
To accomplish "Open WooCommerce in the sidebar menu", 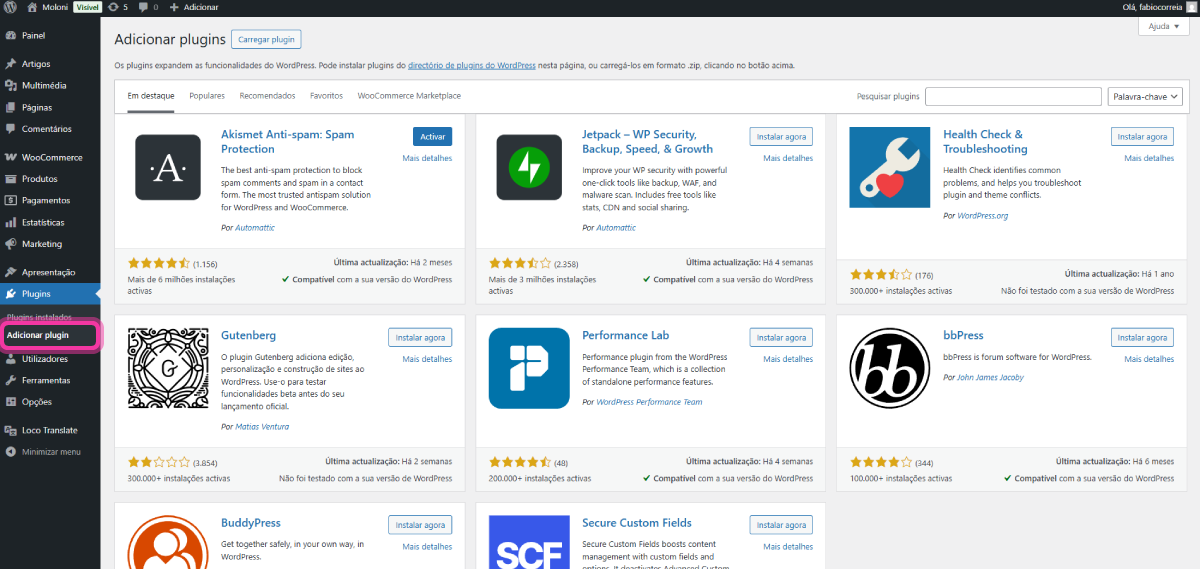I will [52, 157].
